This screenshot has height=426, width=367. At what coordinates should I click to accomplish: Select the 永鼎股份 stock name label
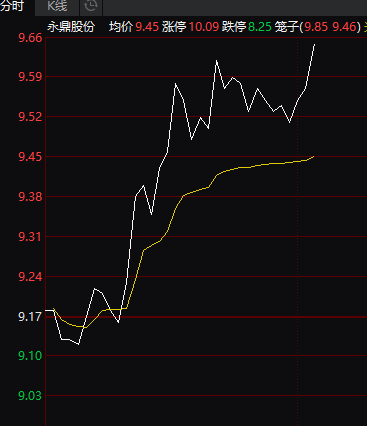click(71, 27)
